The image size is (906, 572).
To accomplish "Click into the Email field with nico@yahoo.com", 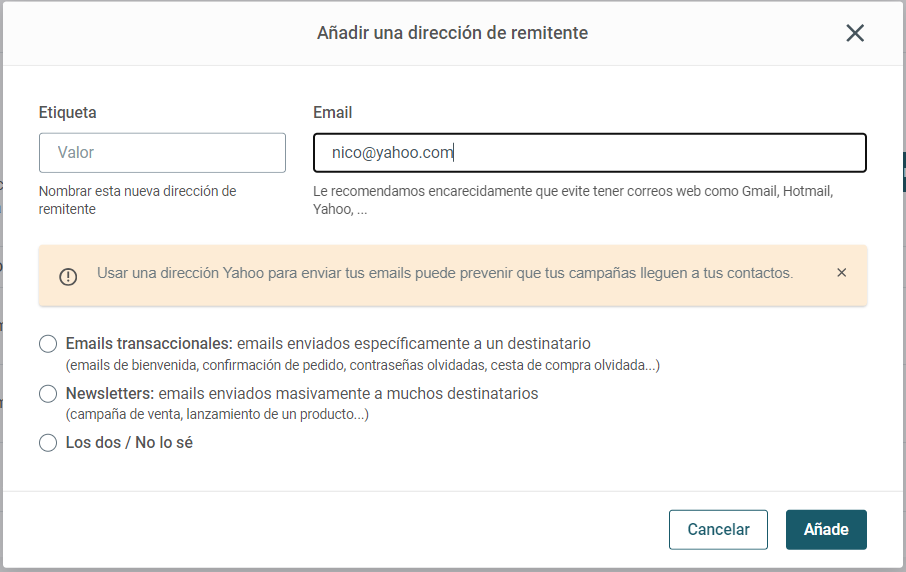I will point(589,153).
